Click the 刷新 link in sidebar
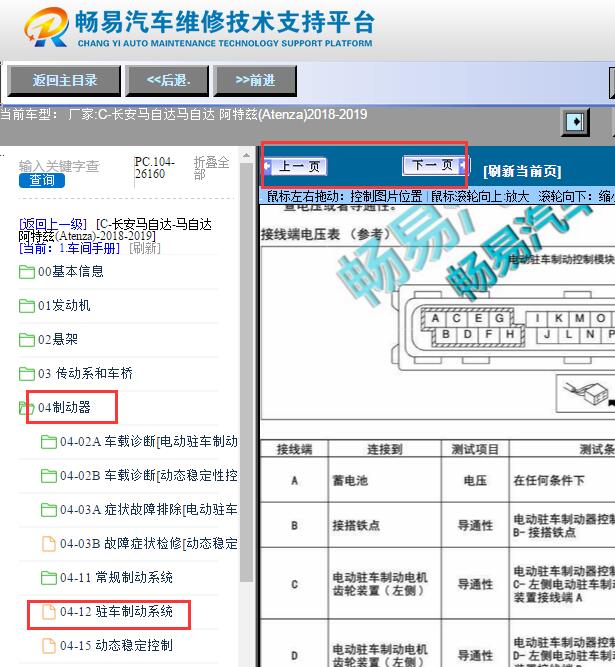615x667 pixels. (x=145, y=248)
